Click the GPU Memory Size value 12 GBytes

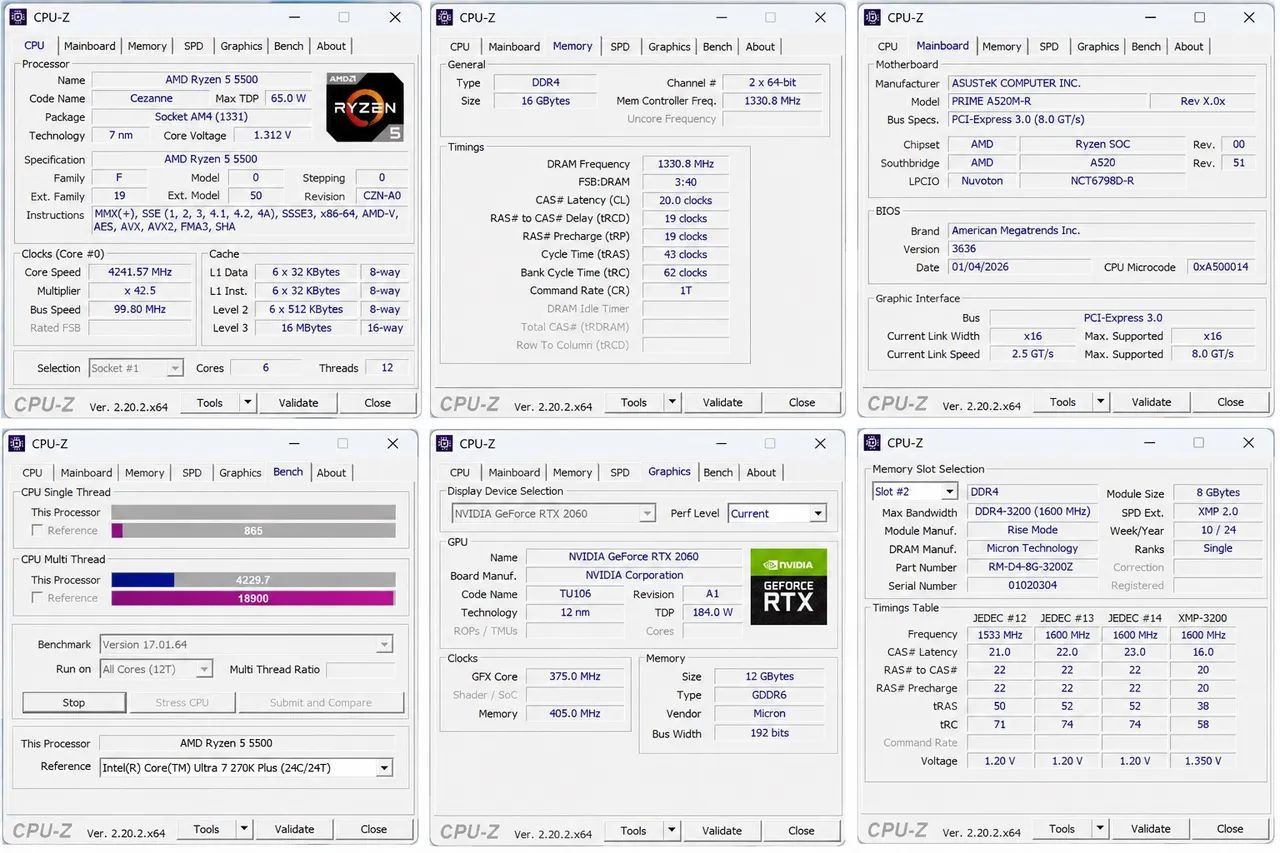(x=769, y=677)
